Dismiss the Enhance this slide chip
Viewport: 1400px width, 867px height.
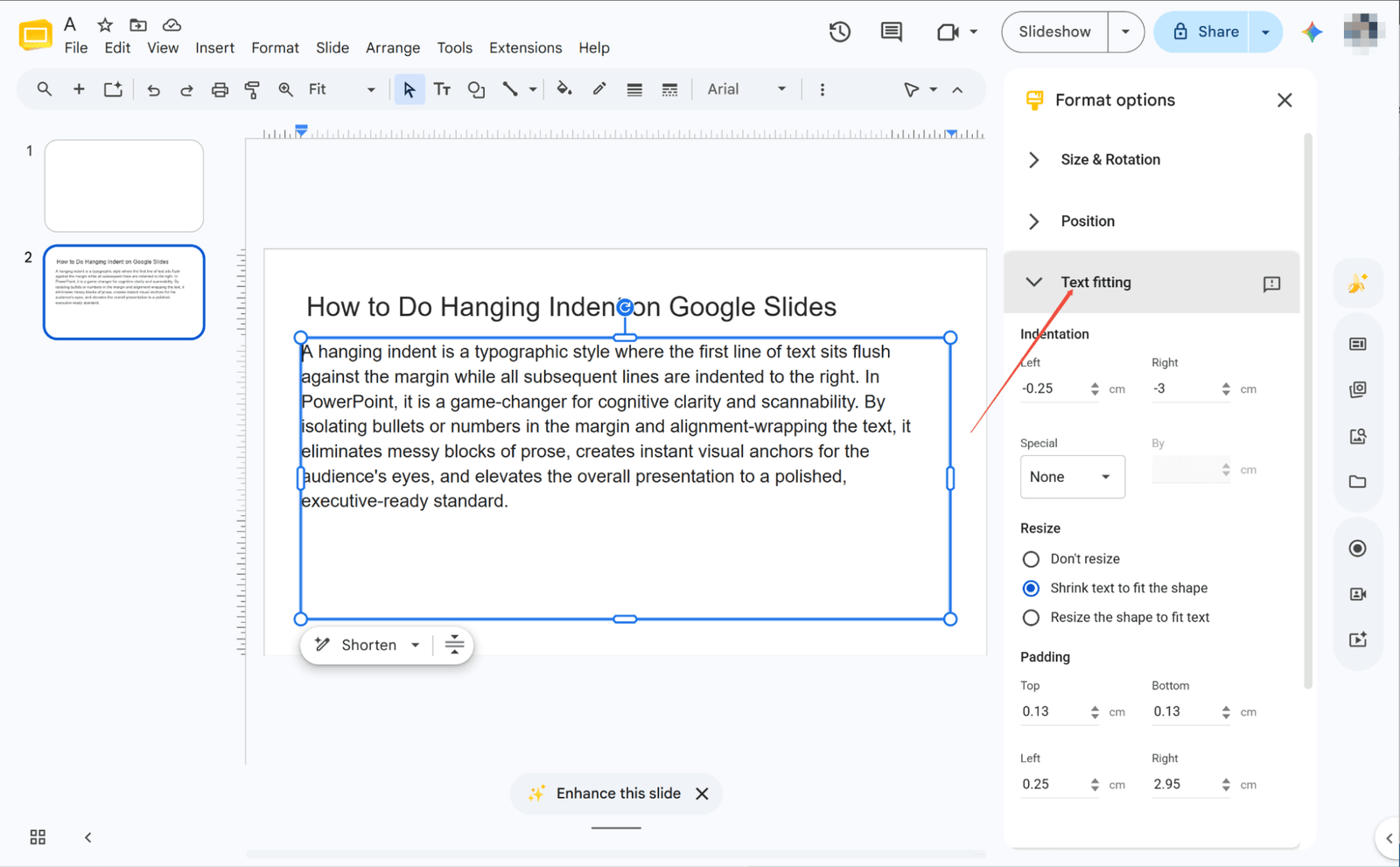point(702,794)
